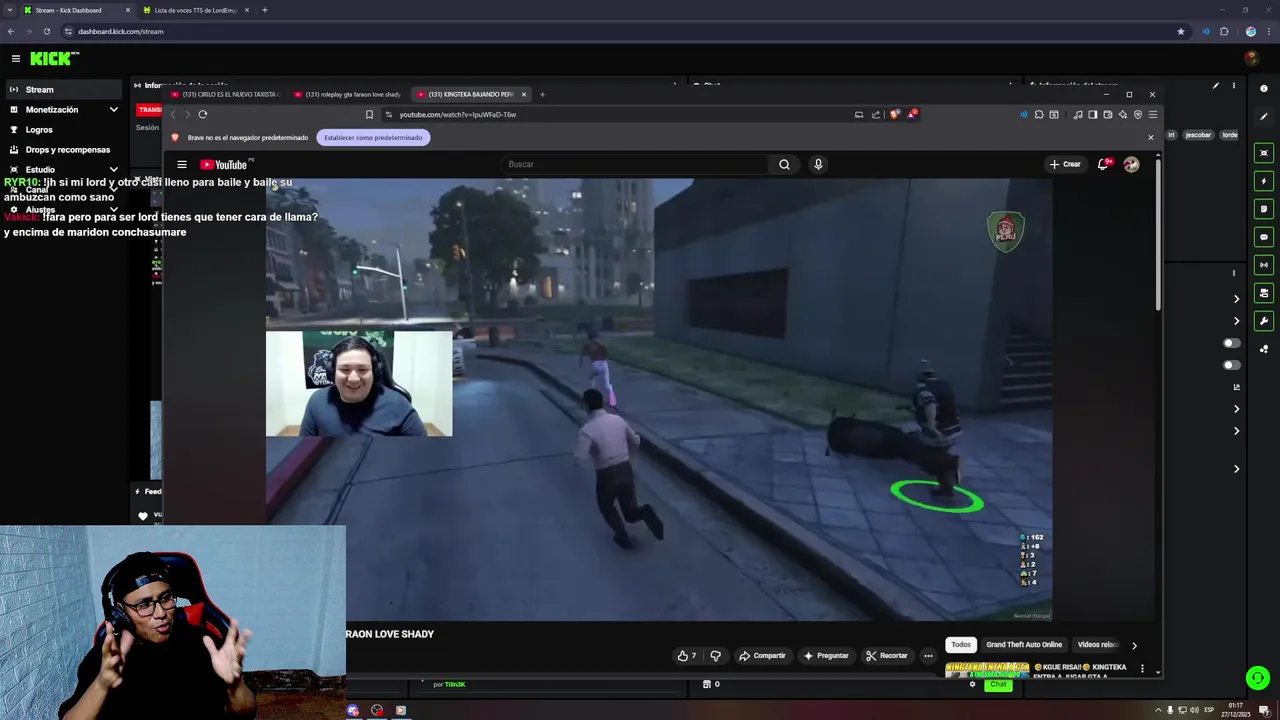Click the green Chat button

point(997,685)
